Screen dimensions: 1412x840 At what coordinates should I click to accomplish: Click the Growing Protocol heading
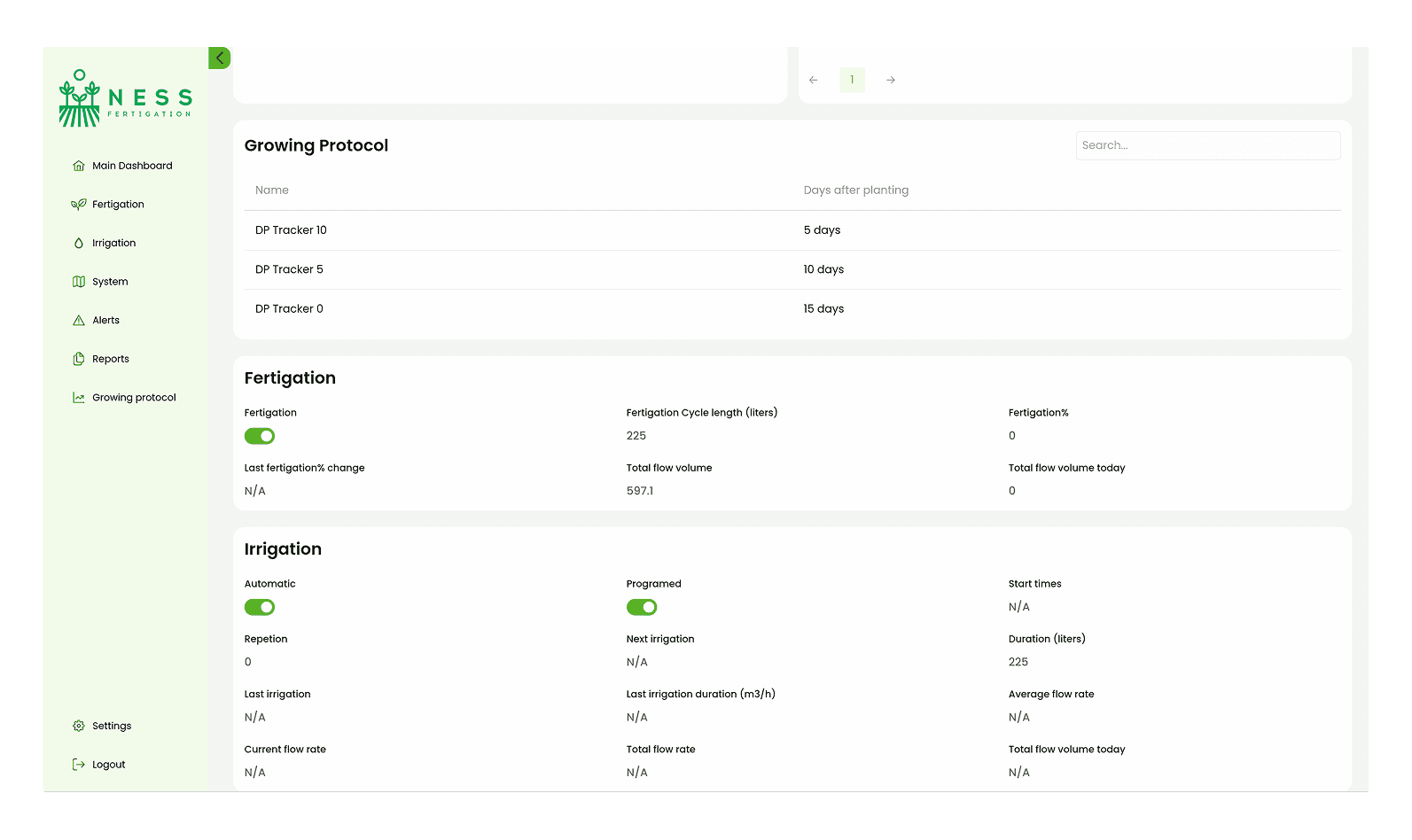pos(316,145)
